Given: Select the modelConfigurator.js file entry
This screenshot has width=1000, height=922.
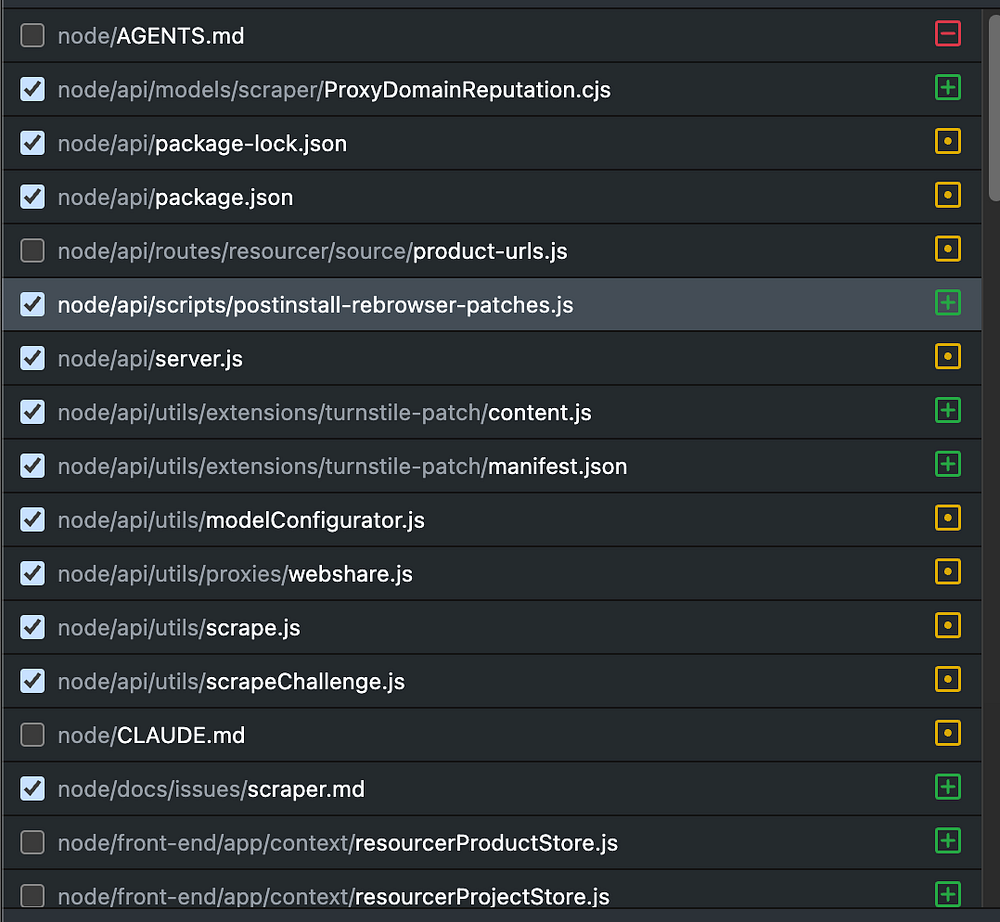Looking at the screenshot, I should point(315,520).
